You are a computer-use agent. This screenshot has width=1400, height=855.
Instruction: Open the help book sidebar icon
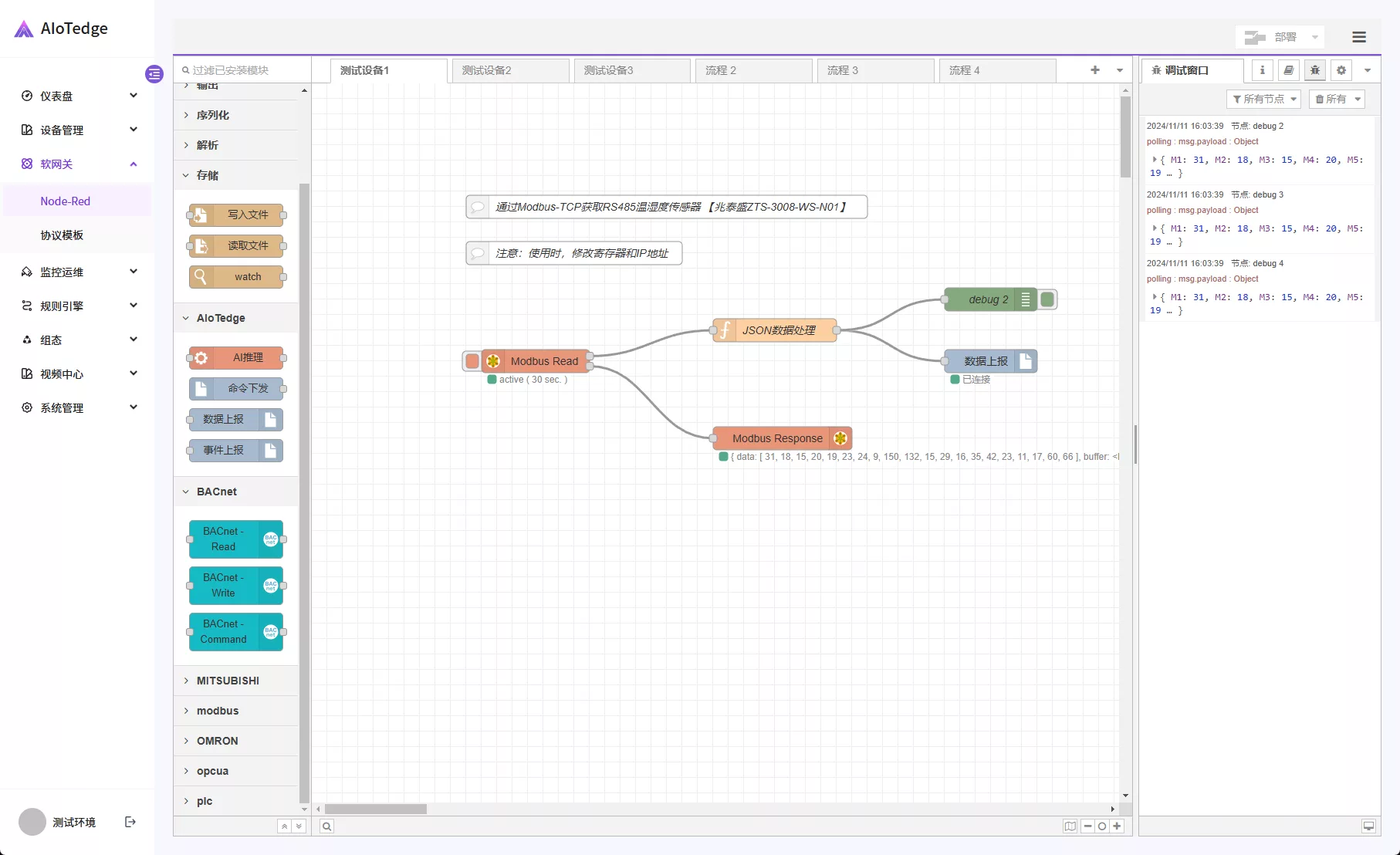(1289, 70)
